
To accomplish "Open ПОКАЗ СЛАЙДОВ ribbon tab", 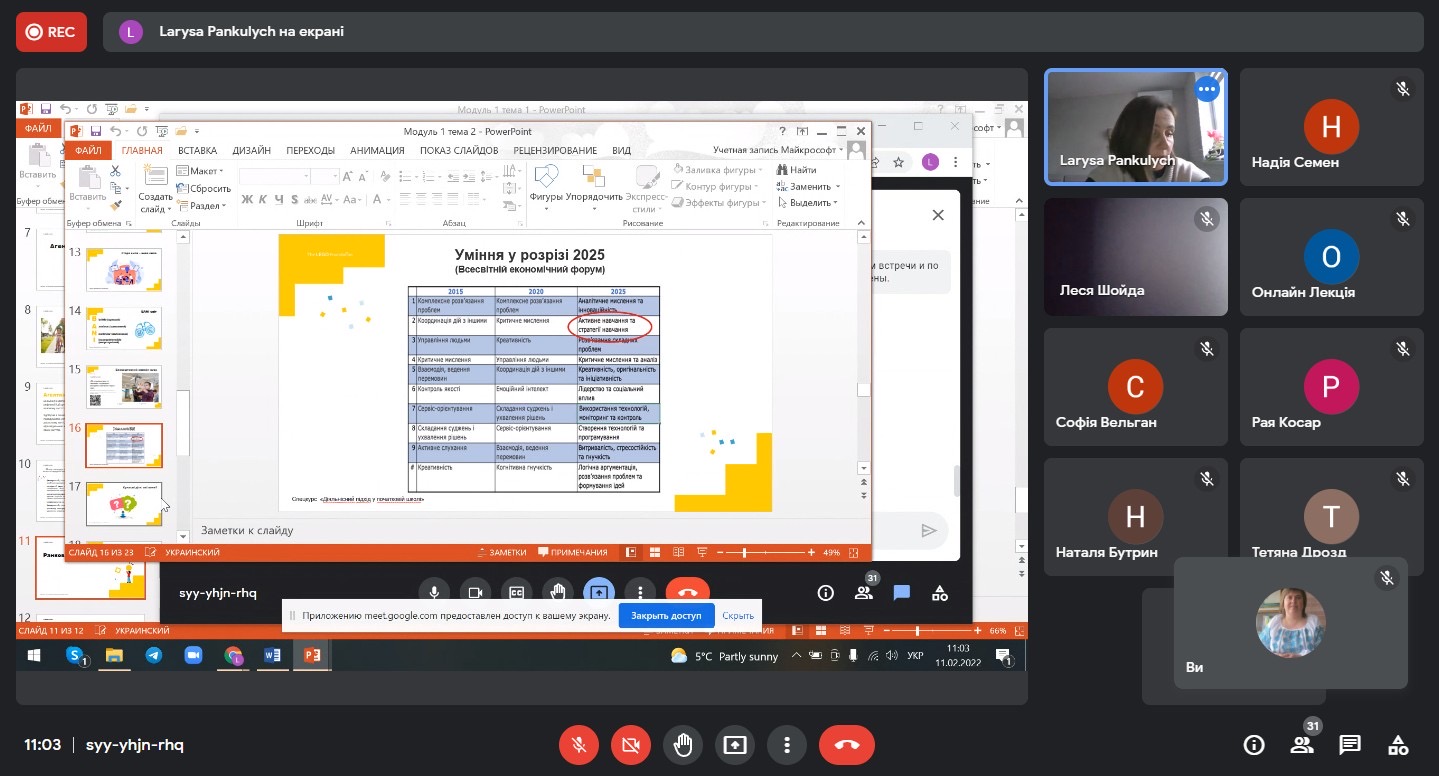I will tap(459, 151).
